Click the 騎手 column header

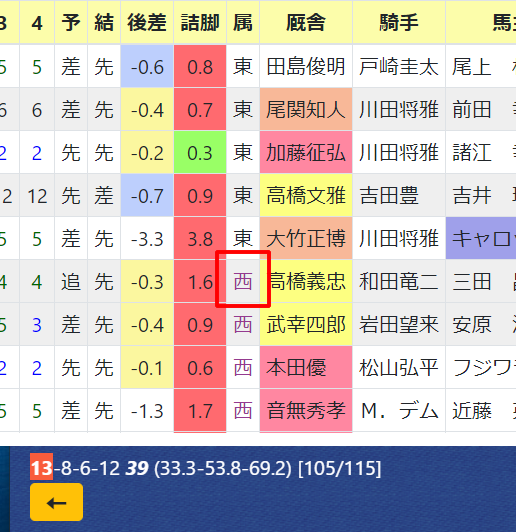pos(399,22)
